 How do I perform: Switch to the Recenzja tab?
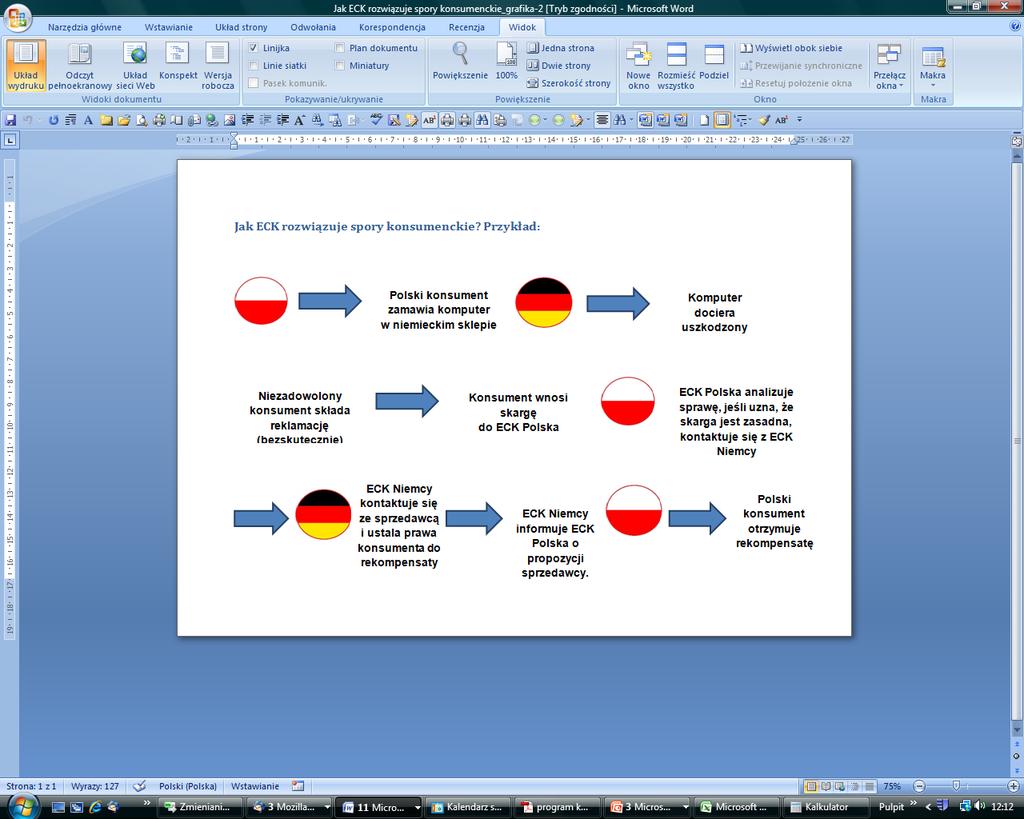point(466,27)
